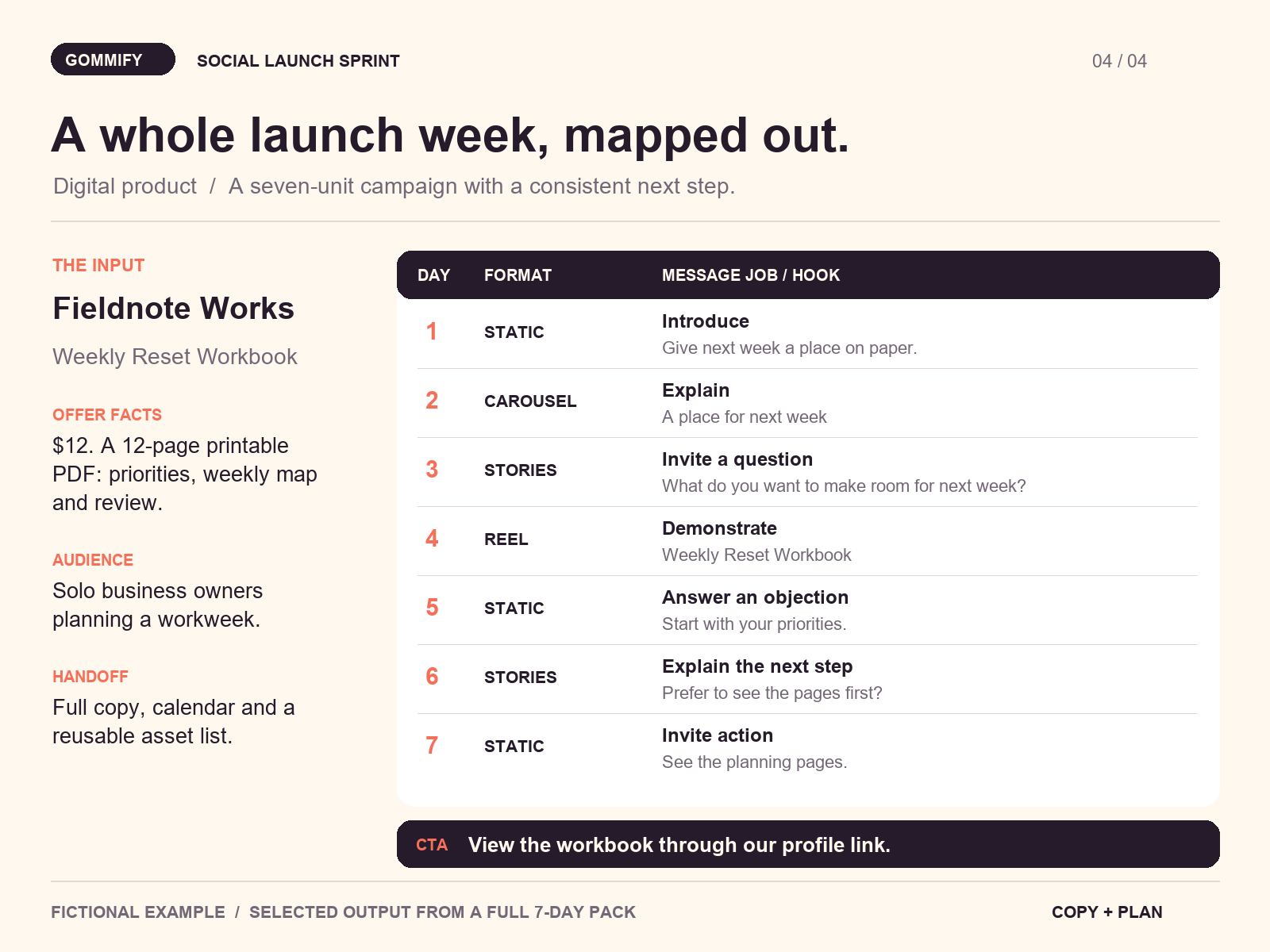Click the subtitle starting 'Digital product'
1270x952 pixels.
(394, 186)
